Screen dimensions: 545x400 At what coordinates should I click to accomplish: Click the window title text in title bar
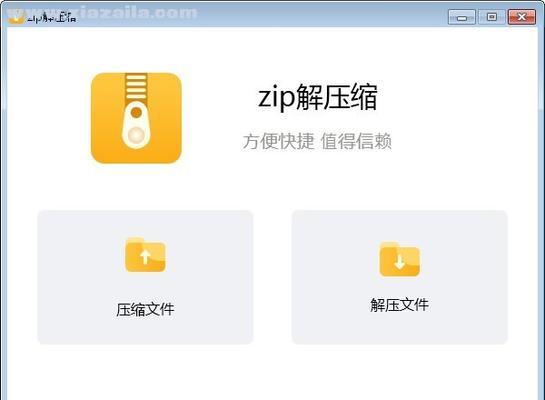pyautogui.click(x=51, y=18)
